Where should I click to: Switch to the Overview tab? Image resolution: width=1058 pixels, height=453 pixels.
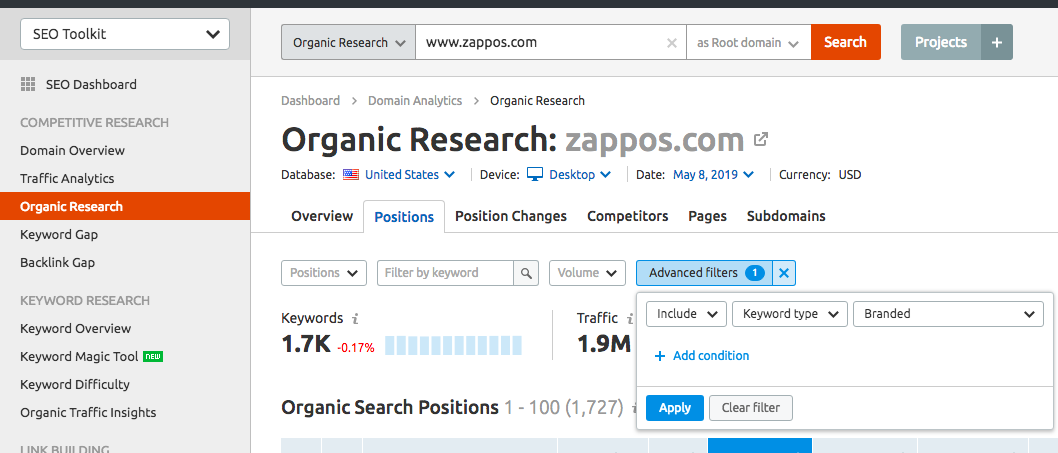click(x=322, y=216)
